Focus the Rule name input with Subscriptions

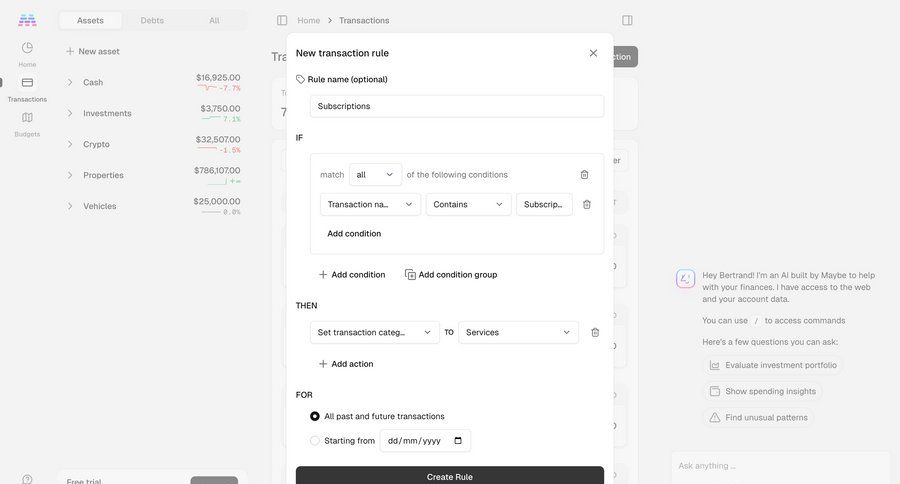pyautogui.click(x=457, y=106)
